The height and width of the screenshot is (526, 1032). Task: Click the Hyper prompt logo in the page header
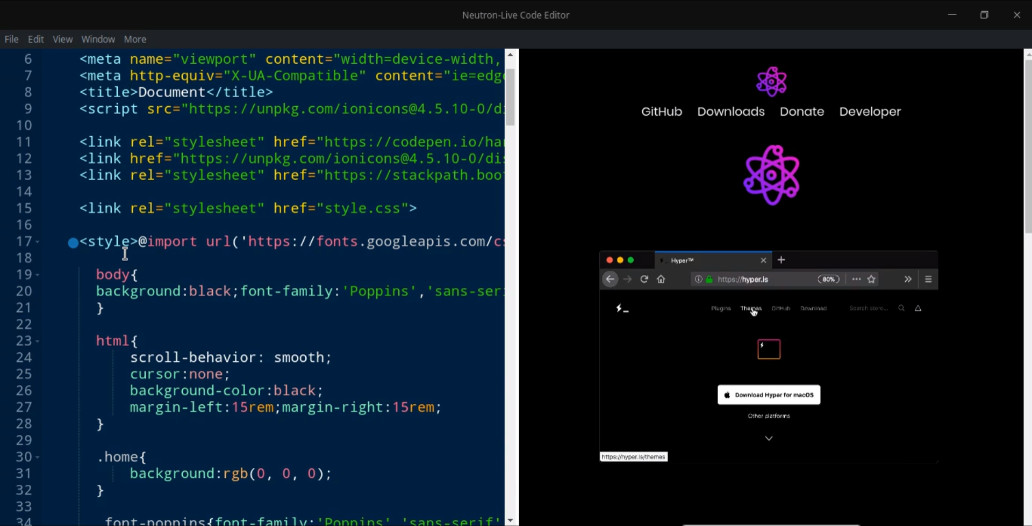pyautogui.click(x=622, y=308)
